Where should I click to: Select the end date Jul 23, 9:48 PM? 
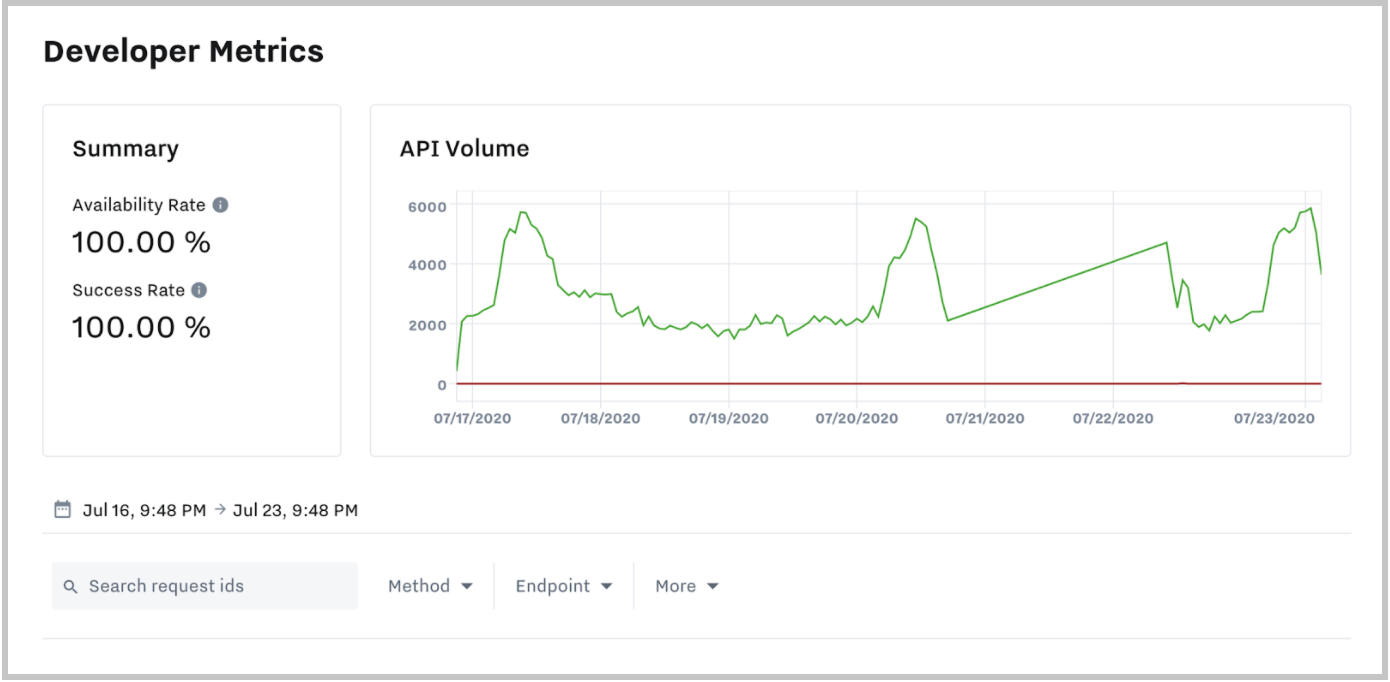pos(295,510)
